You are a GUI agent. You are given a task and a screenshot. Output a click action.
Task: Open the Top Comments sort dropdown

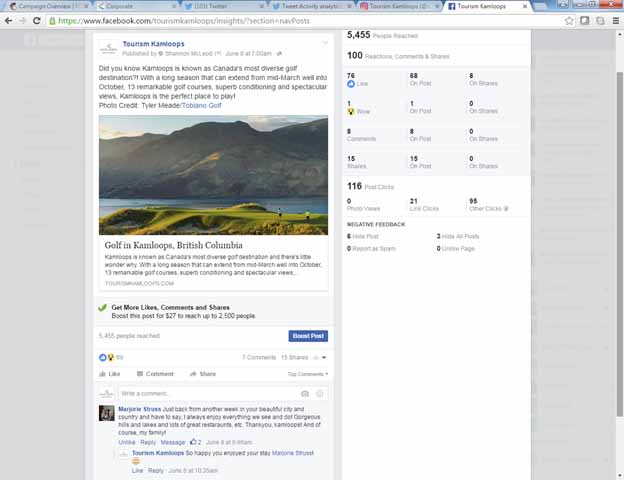pos(308,374)
